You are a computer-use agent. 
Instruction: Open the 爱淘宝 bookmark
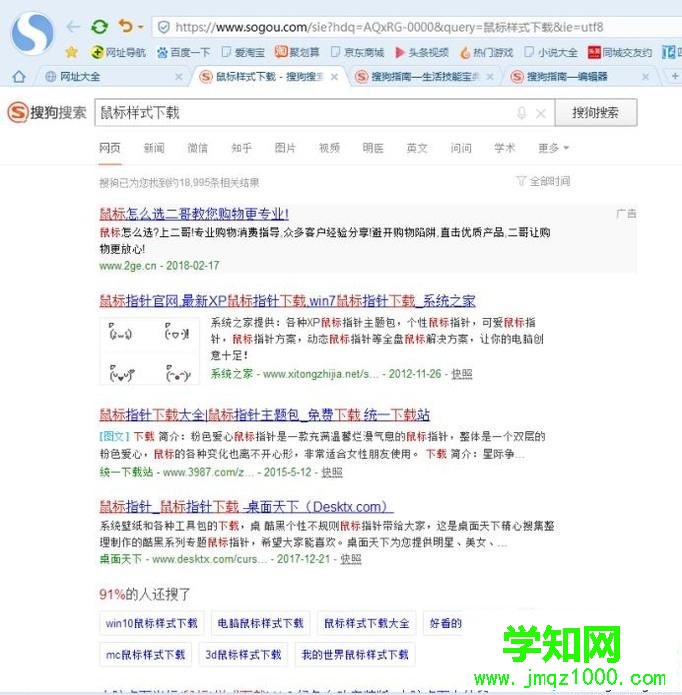pos(243,52)
